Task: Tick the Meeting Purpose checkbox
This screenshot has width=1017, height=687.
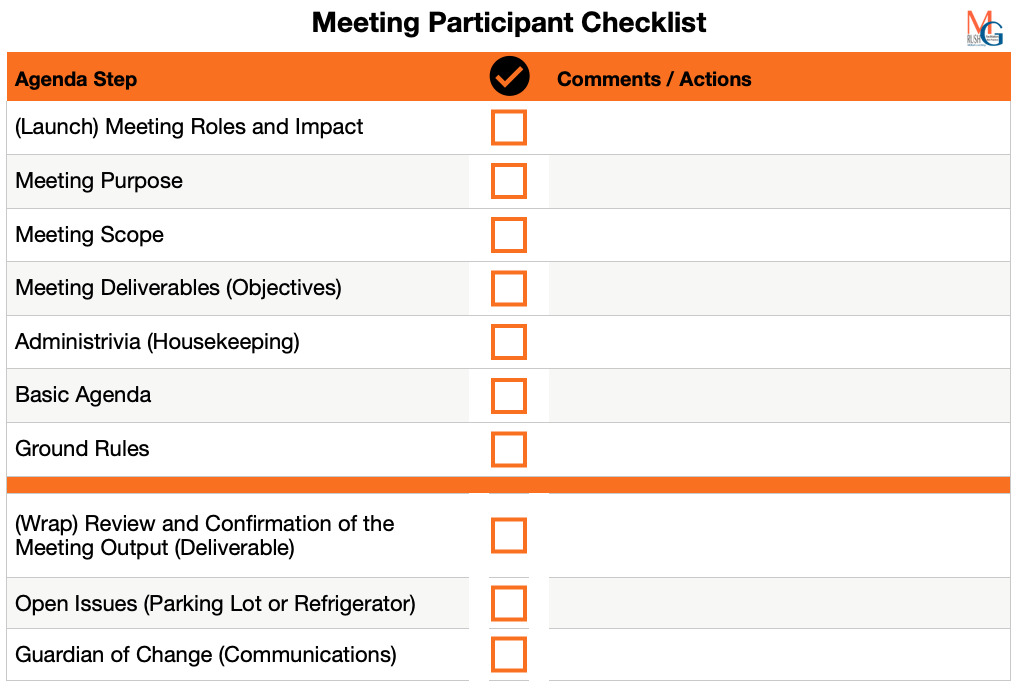Action: [x=508, y=181]
